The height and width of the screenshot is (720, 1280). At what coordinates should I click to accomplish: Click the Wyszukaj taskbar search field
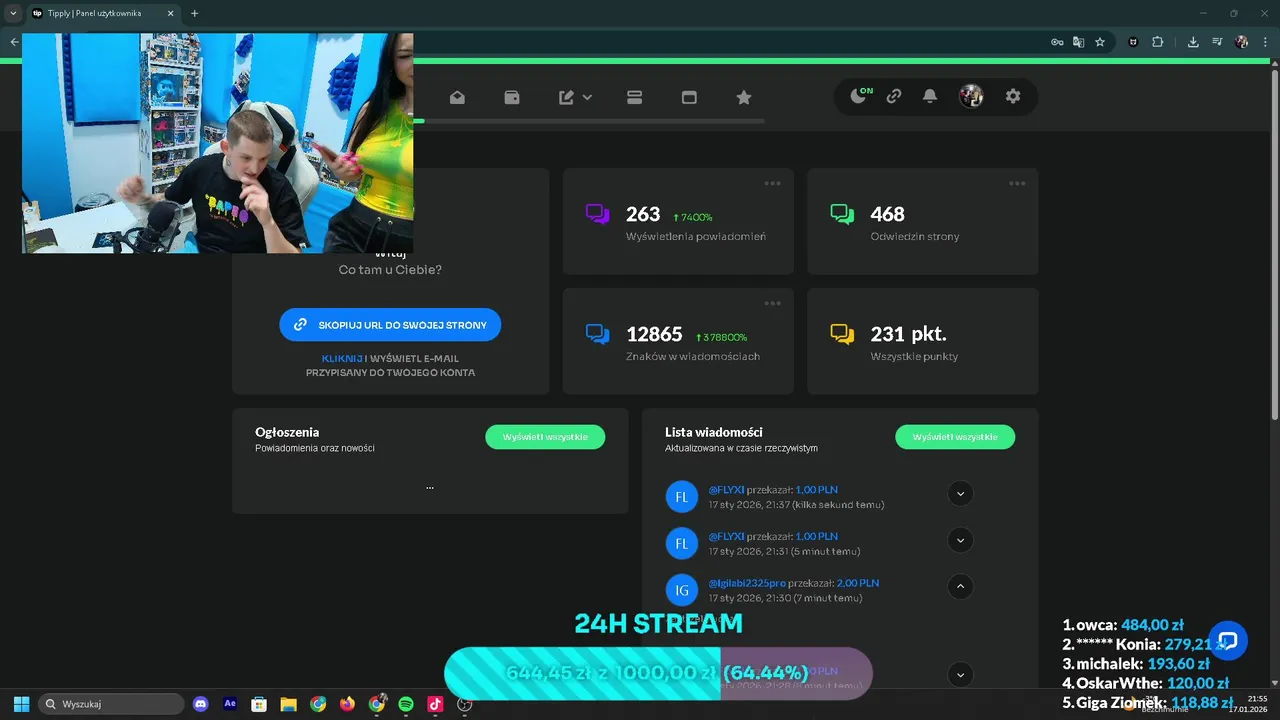point(111,704)
